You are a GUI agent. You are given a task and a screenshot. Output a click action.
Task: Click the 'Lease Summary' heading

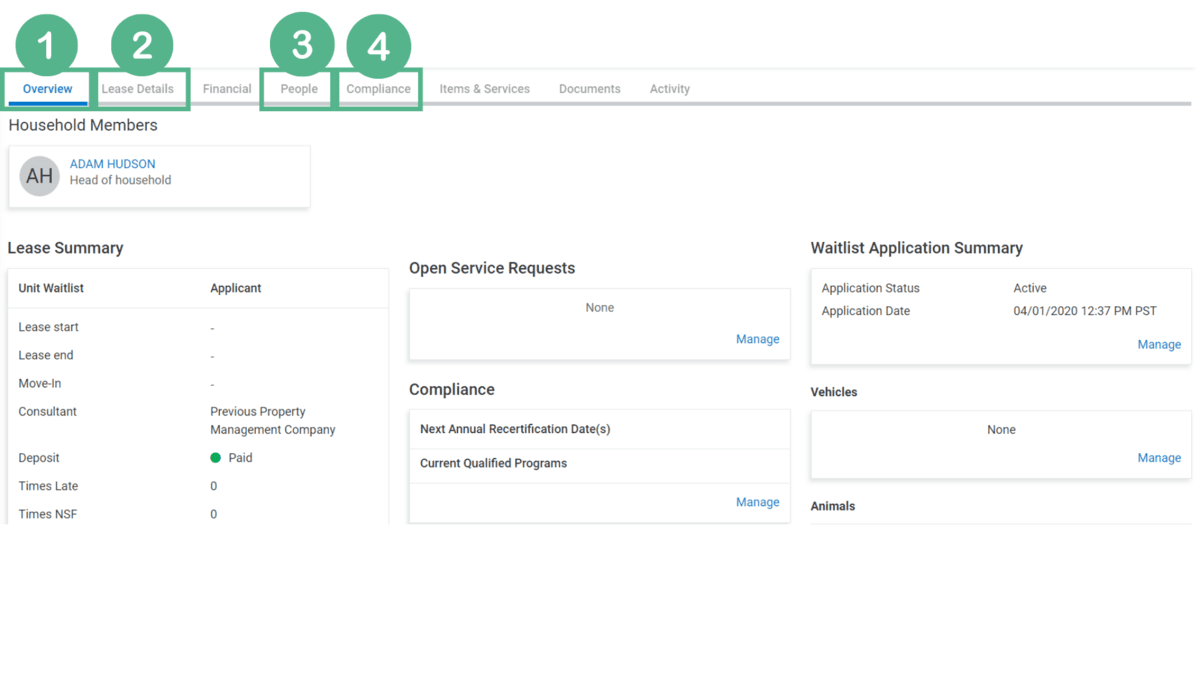(65, 248)
